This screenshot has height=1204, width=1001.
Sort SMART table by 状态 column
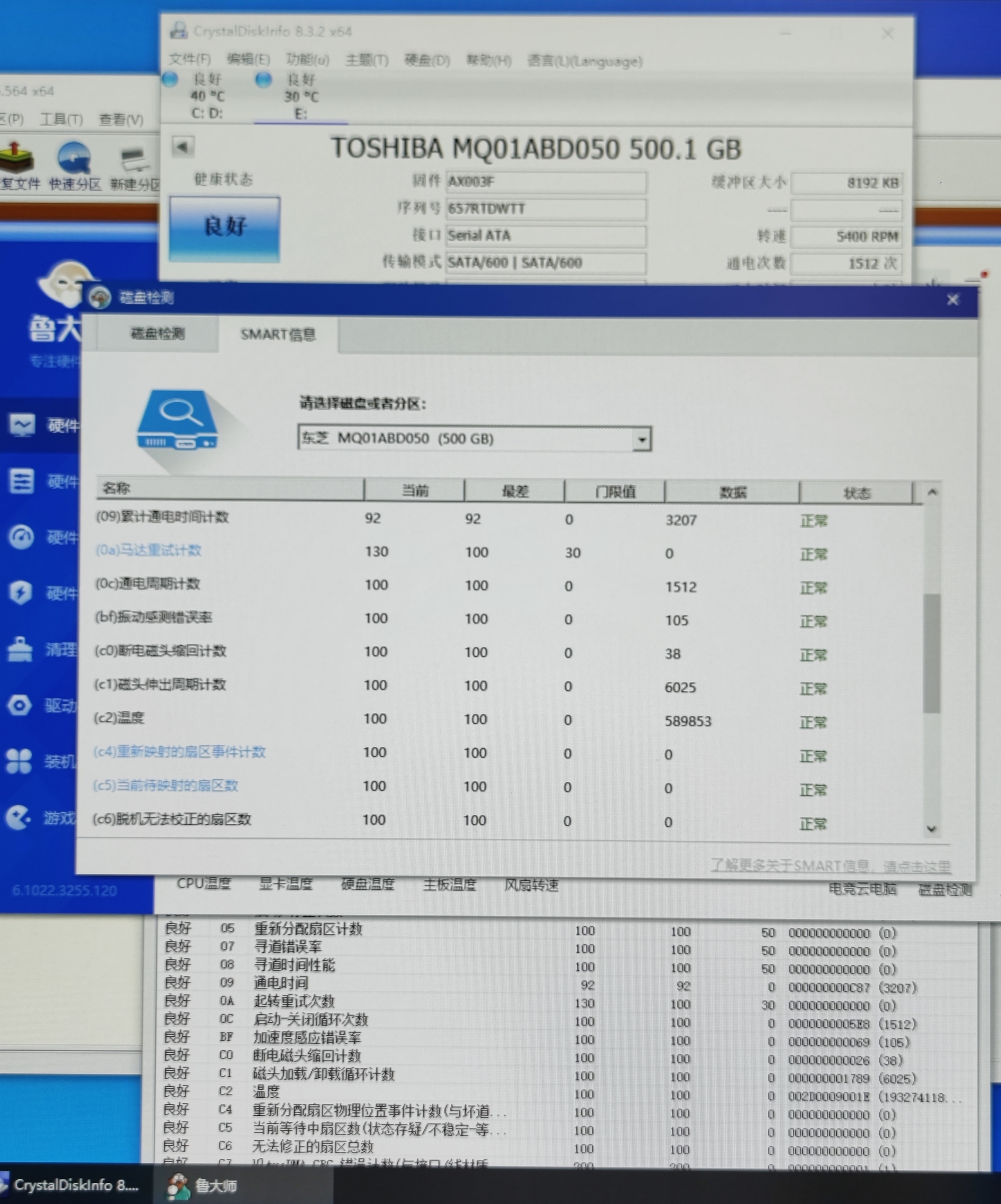coord(857,493)
